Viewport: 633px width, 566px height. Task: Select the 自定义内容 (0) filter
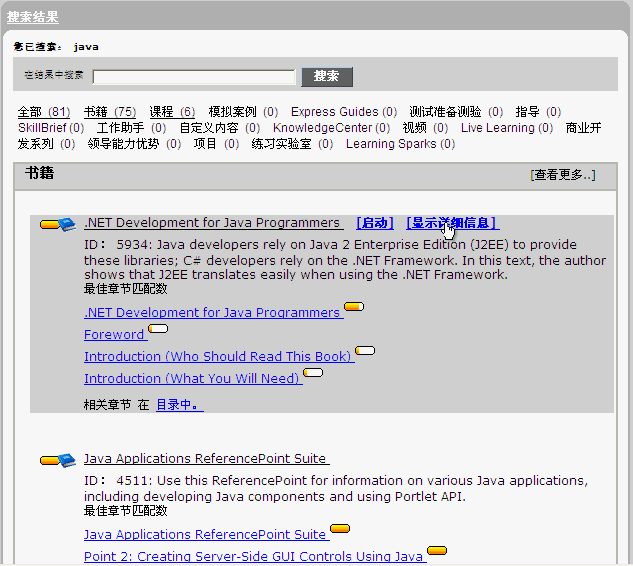click(x=220, y=128)
